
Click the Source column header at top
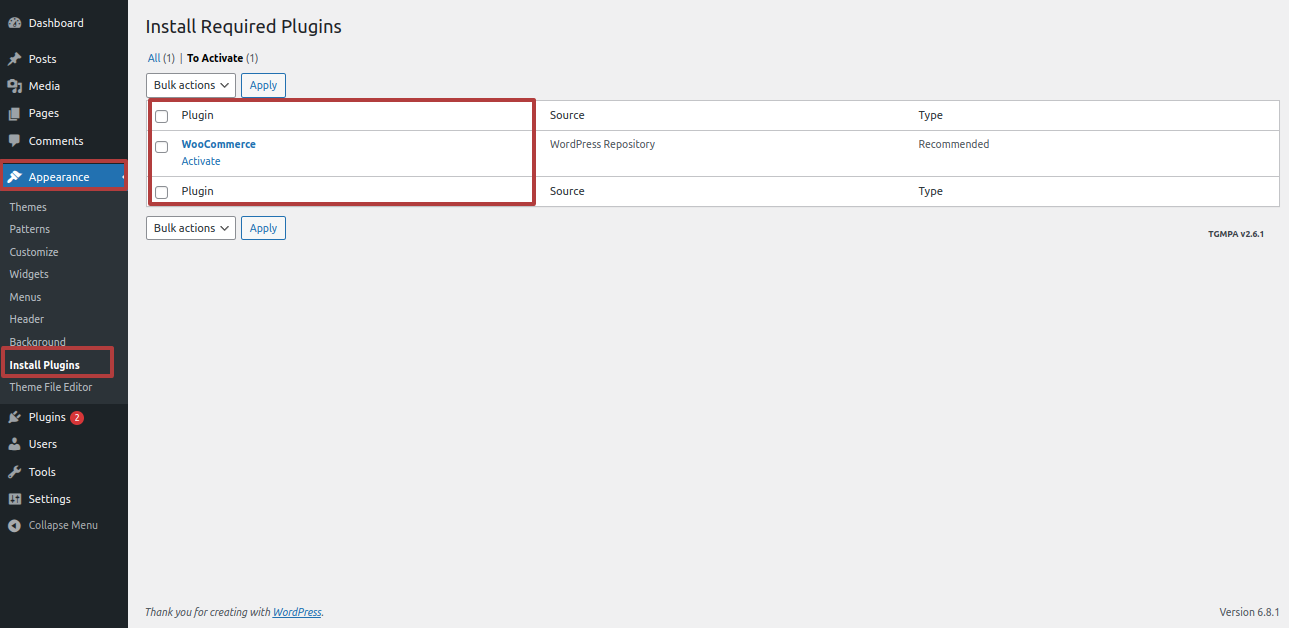[x=567, y=115]
